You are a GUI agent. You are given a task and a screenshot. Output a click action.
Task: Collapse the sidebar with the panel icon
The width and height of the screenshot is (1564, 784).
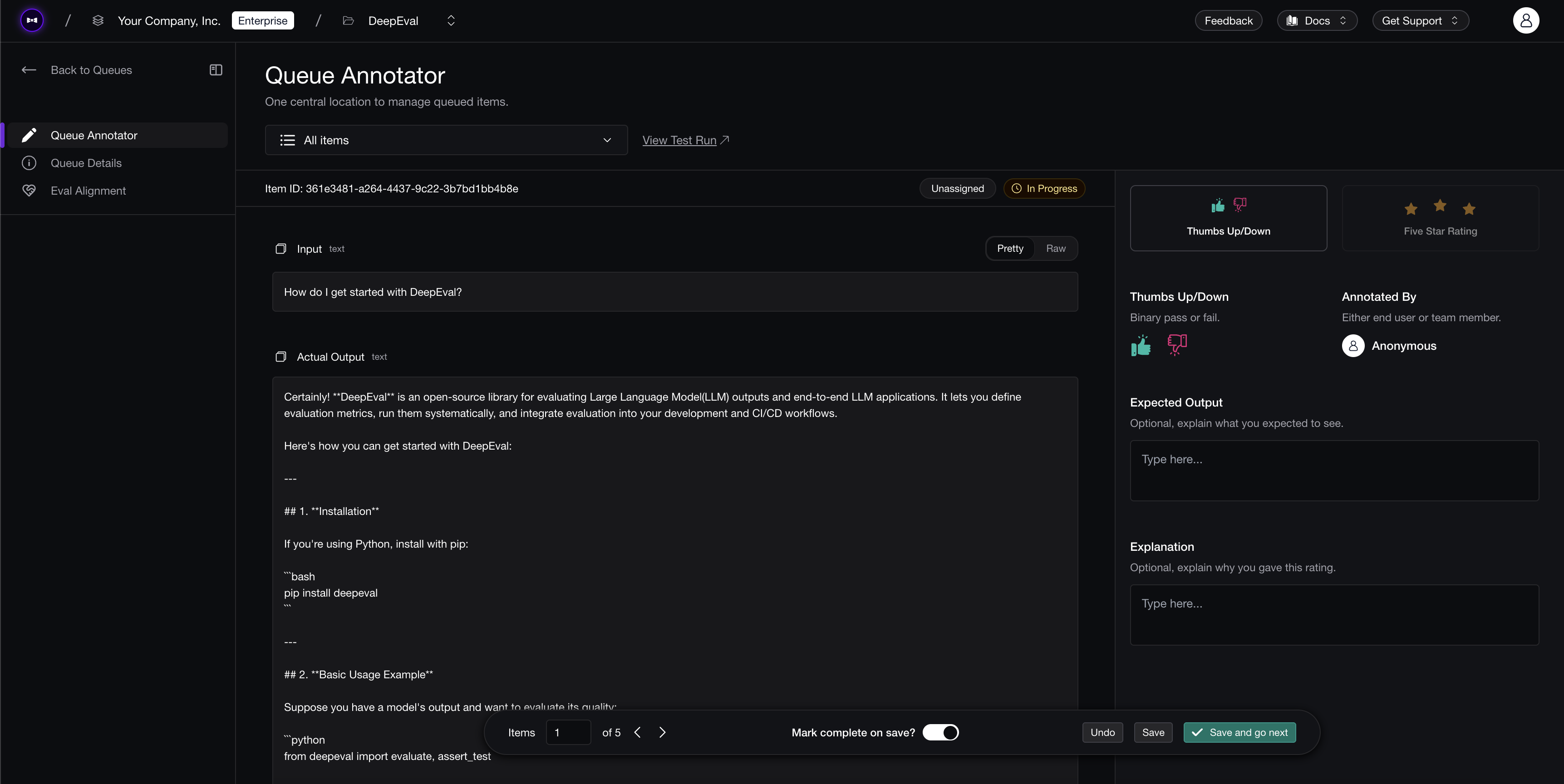216,70
